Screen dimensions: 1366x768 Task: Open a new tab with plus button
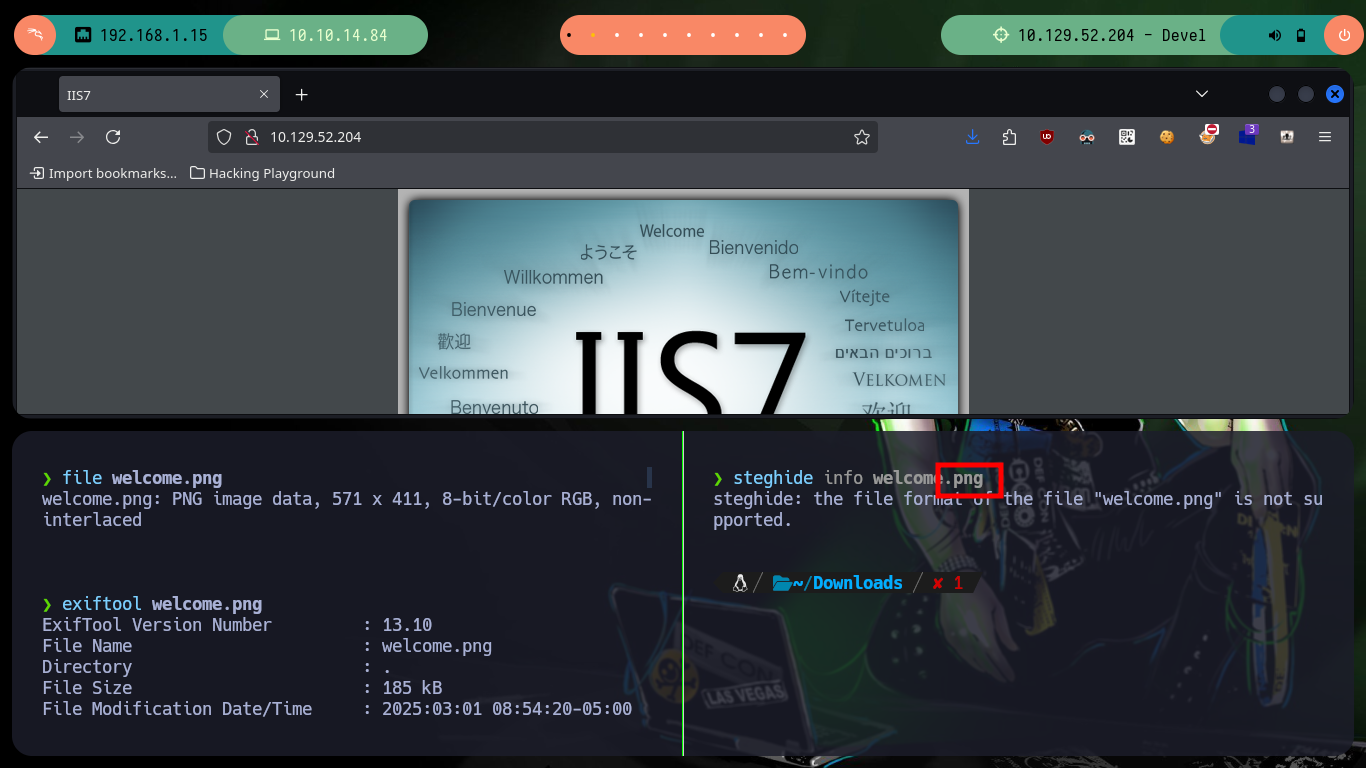302,95
